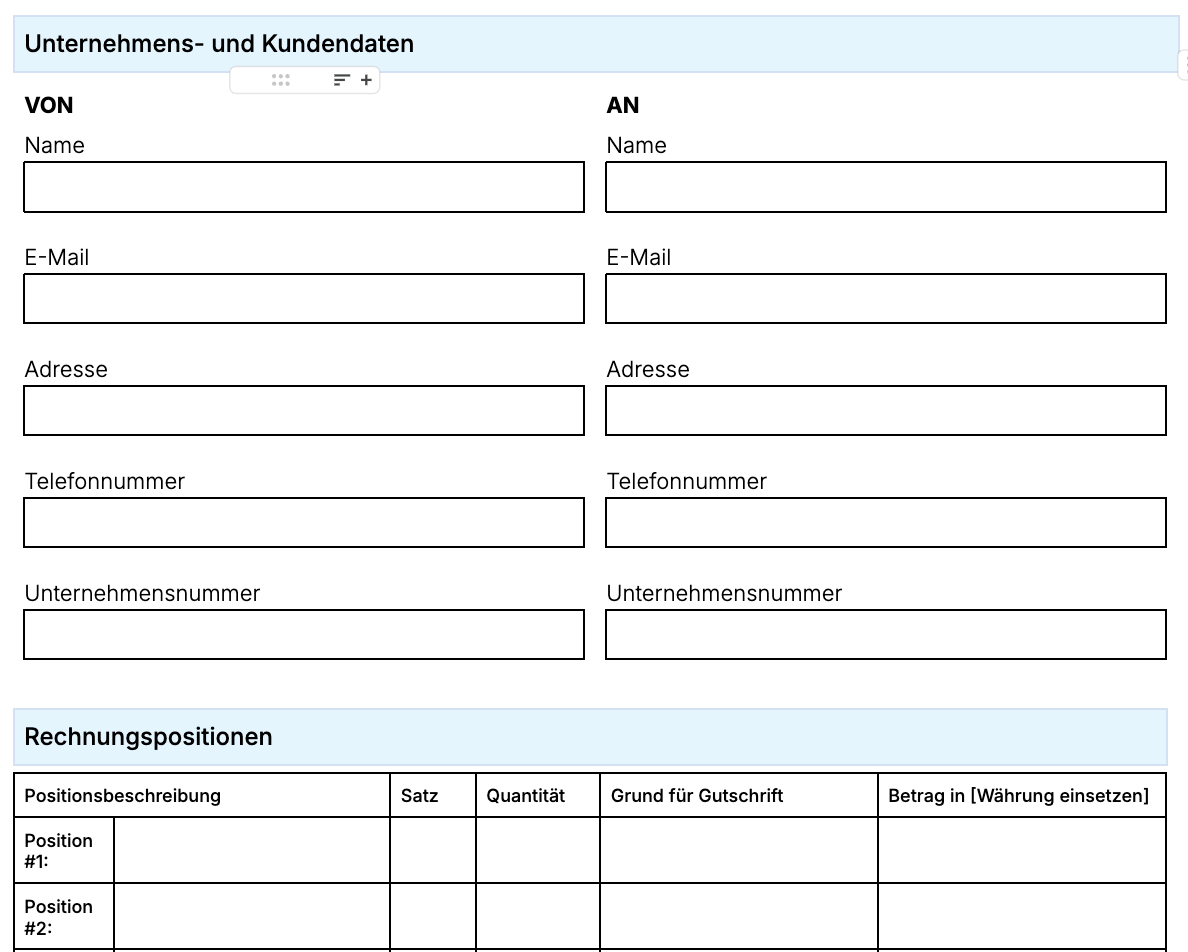
Task: Activate the AN Telefonnummer field
Action: tap(886, 523)
